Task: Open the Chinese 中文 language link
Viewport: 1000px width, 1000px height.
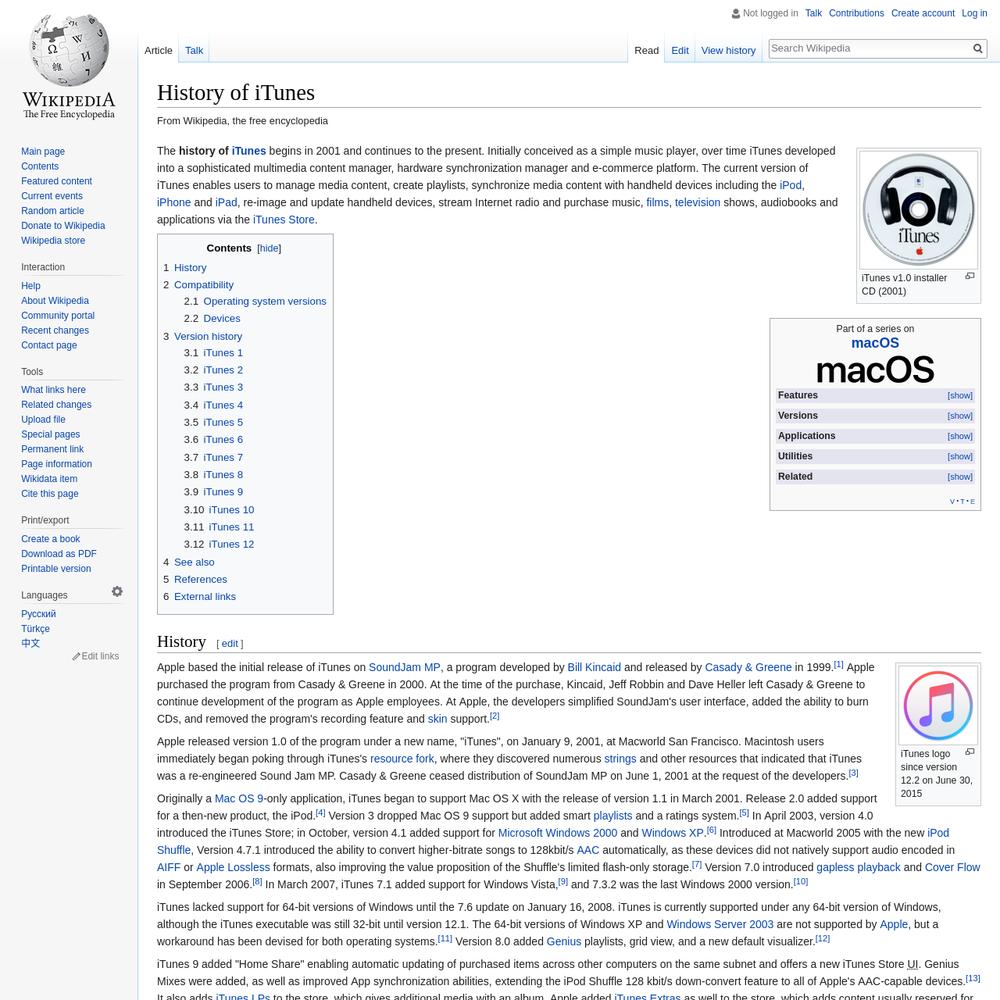Action: coord(30,643)
